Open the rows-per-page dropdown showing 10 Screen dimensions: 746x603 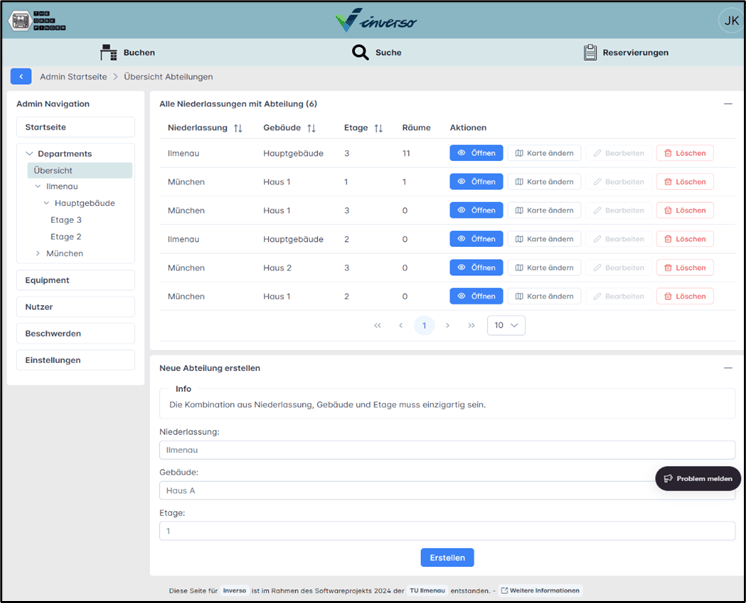point(506,326)
